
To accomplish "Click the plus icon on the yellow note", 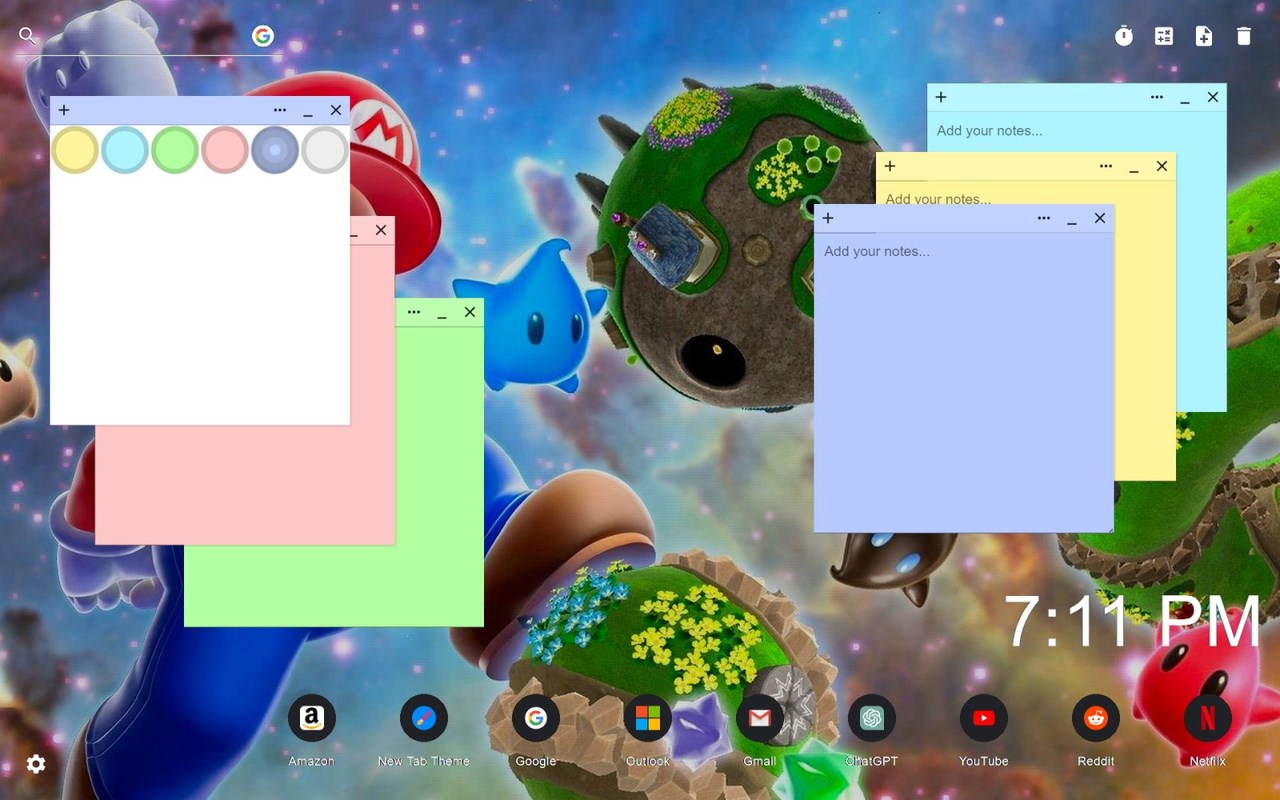I will click(890, 166).
